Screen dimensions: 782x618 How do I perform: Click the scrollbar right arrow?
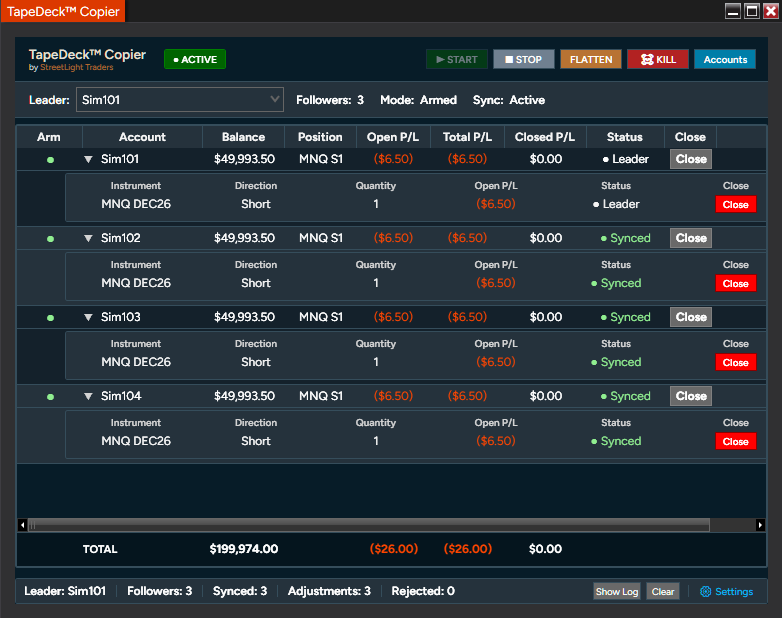coord(760,525)
